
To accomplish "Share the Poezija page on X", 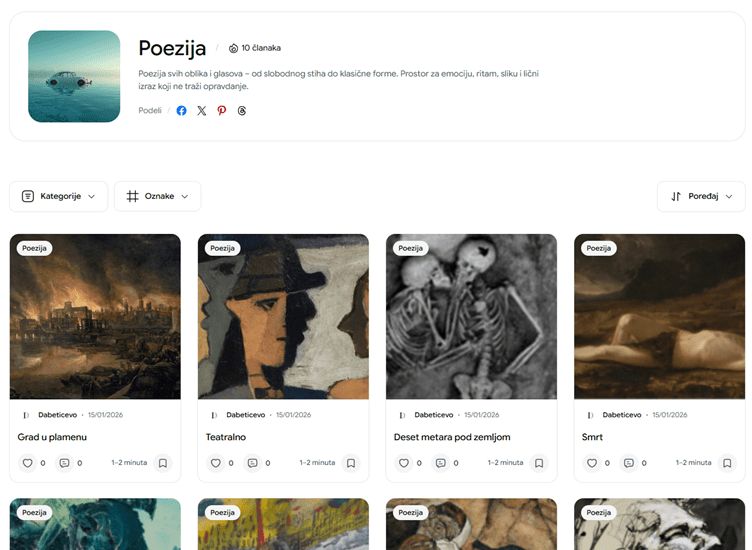I will [201, 111].
